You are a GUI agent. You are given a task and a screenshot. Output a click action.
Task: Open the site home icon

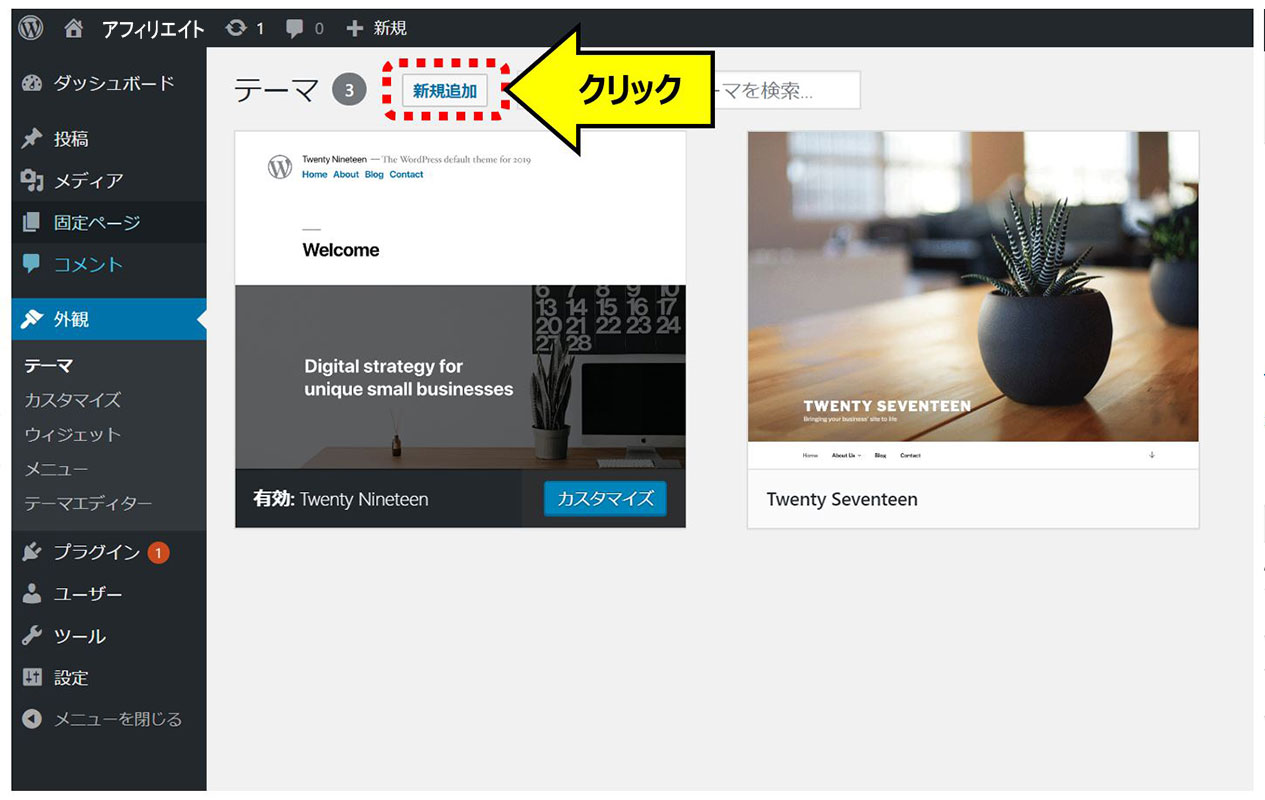tap(74, 28)
